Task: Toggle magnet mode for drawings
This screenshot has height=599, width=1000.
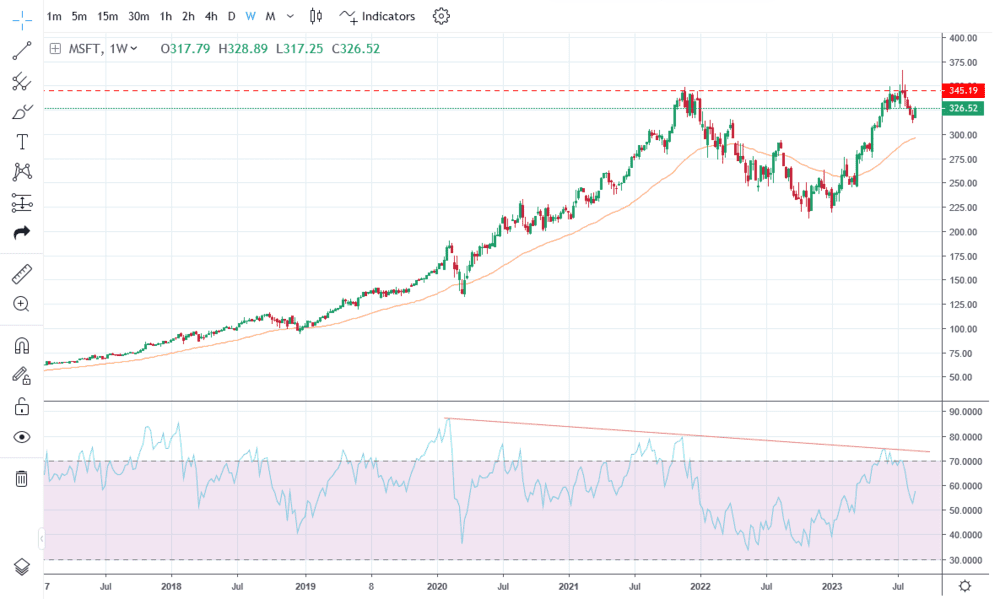Action: pos(21,346)
